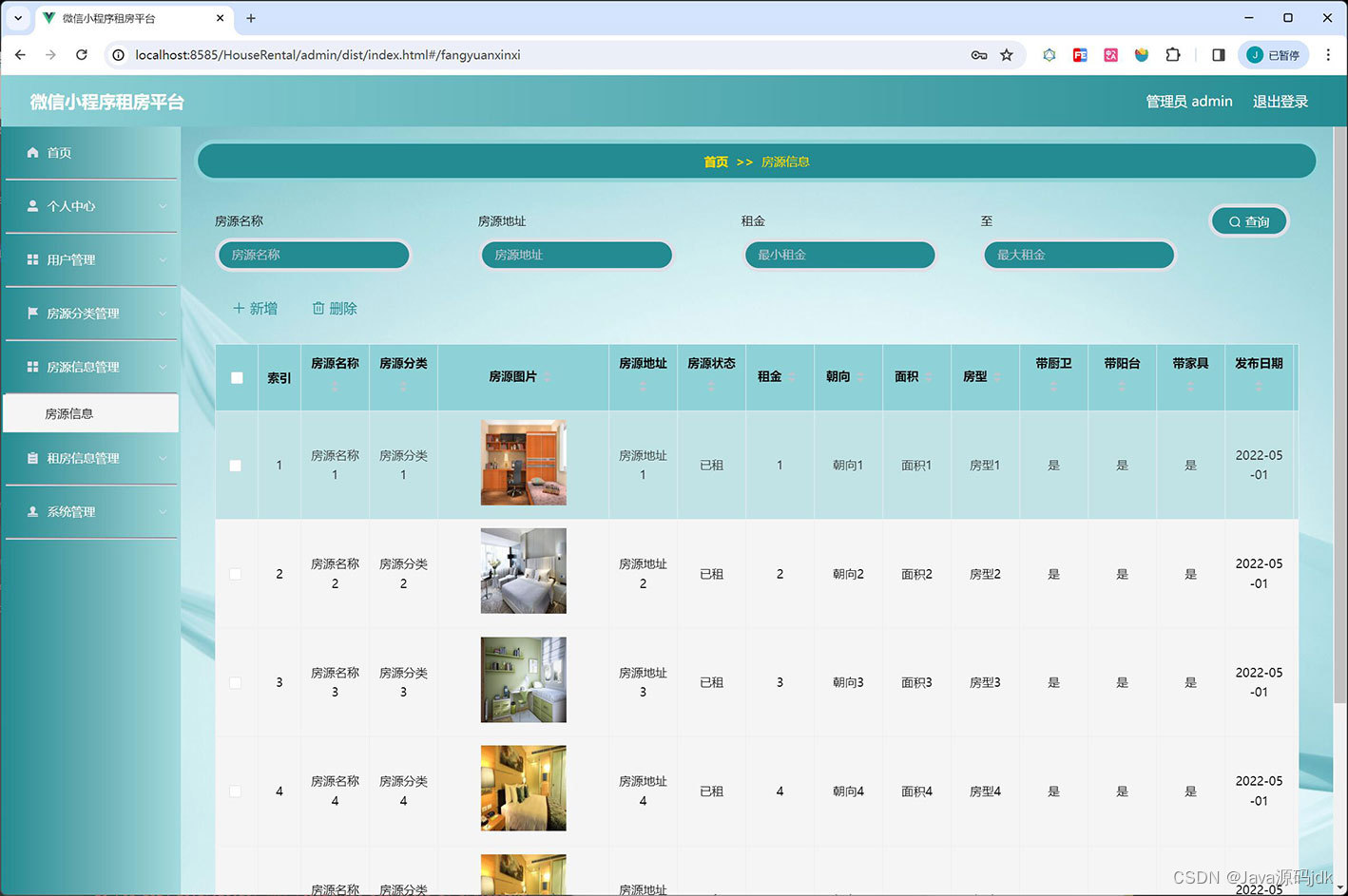
Task: Open the house image thumbnail in row 1
Action: click(524, 463)
